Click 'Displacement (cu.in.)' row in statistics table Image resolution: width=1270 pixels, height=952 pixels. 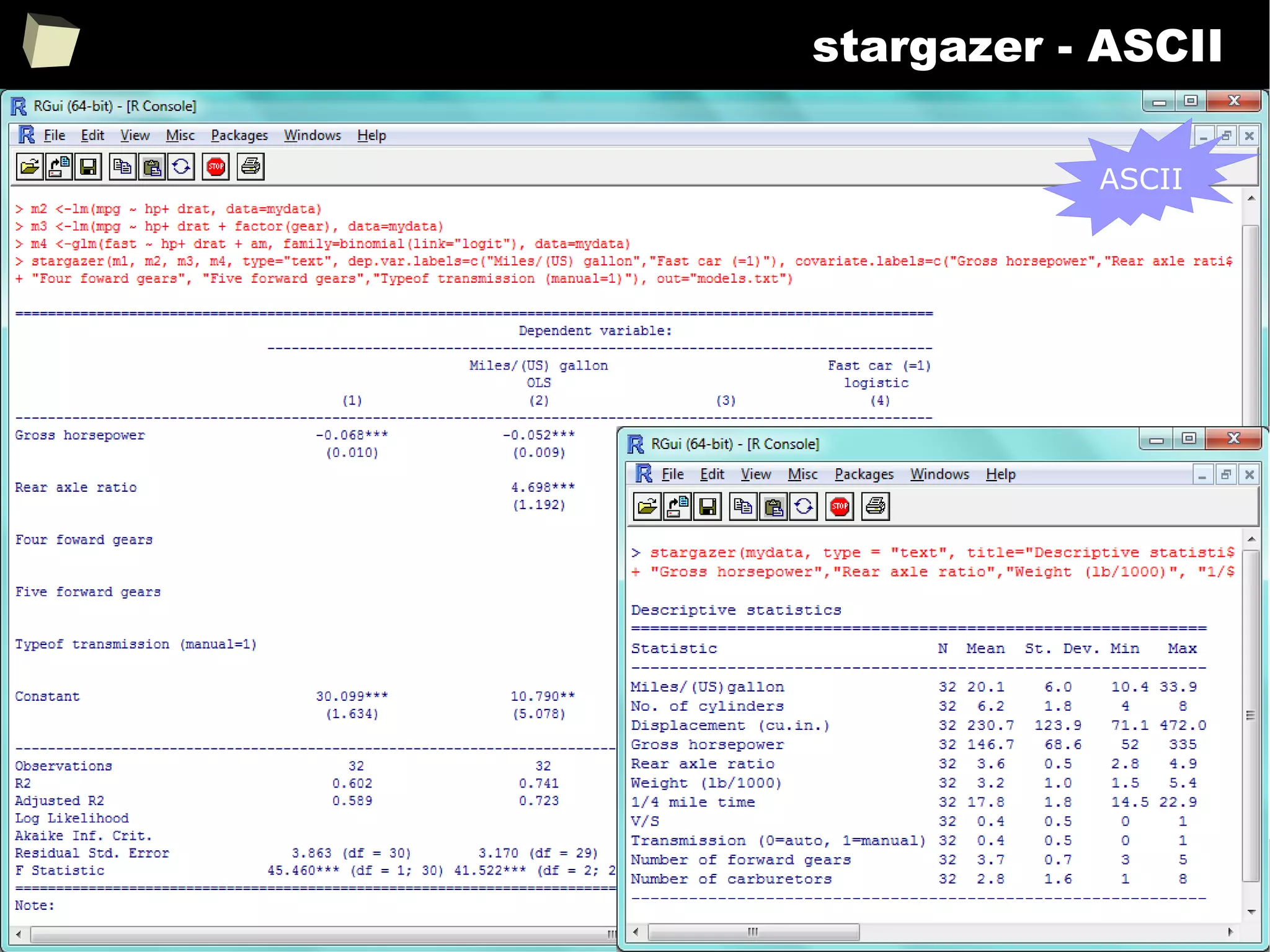pyautogui.click(x=918, y=725)
